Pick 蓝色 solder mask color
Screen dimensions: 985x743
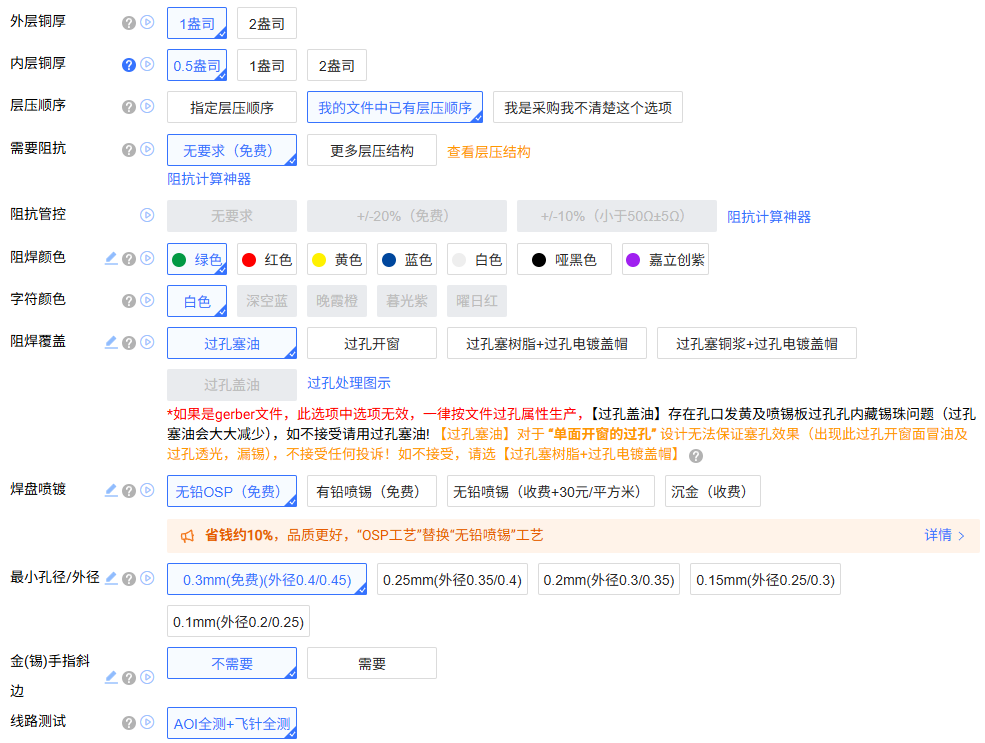pyautogui.click(x=407, y=259)
